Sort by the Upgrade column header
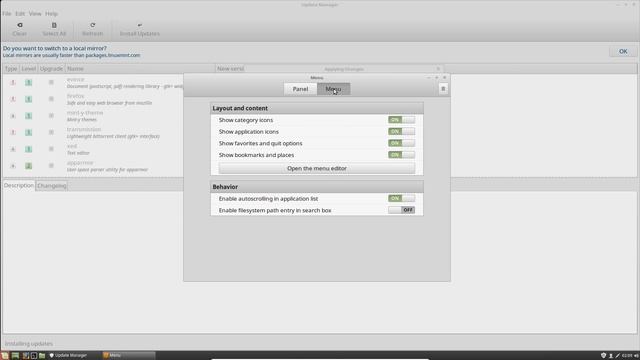Viewport: 640px width, 360px height. (x=51, y=69)
